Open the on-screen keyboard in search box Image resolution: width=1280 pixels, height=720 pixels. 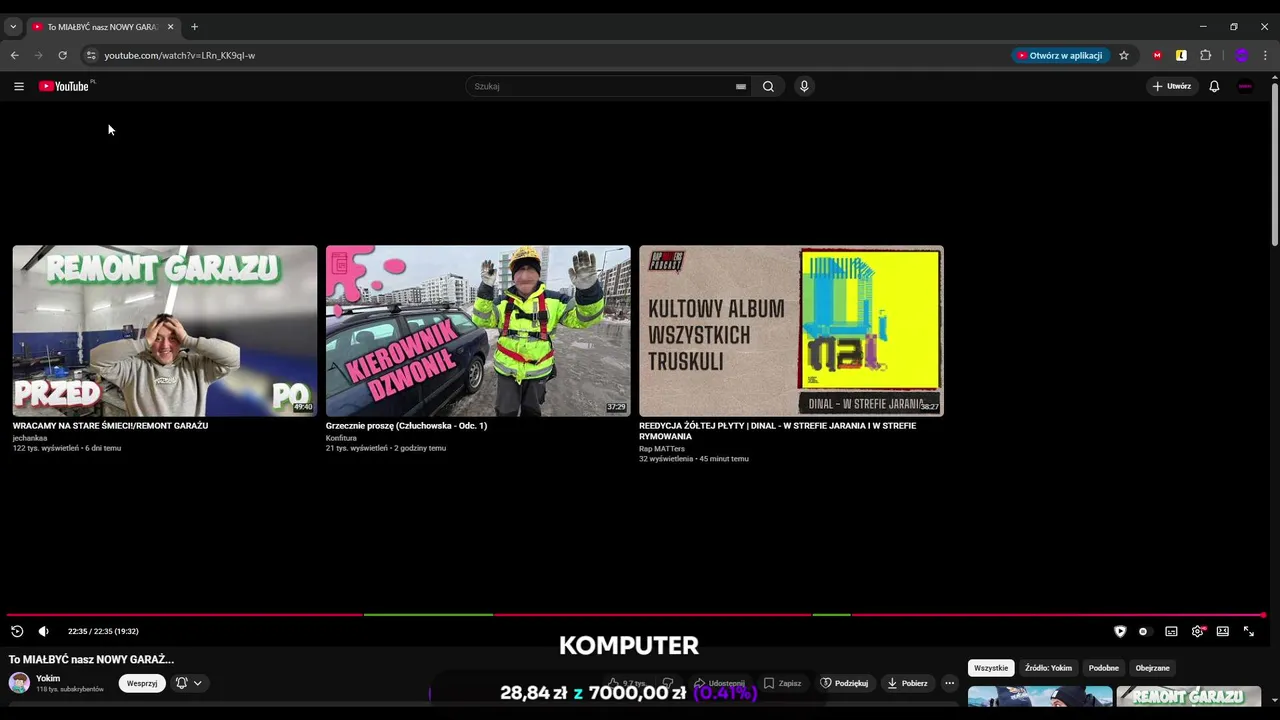pyautogui.click(x=741, y=86)
